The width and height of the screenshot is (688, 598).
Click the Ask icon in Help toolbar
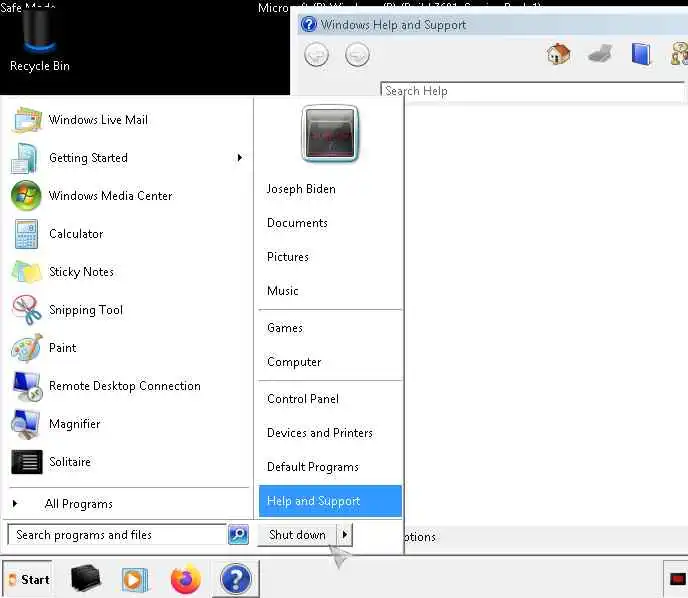(679, 54)
